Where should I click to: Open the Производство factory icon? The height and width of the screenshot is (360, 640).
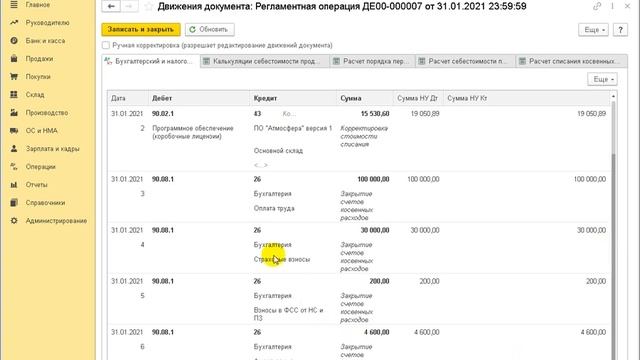[x=14, y=112]
